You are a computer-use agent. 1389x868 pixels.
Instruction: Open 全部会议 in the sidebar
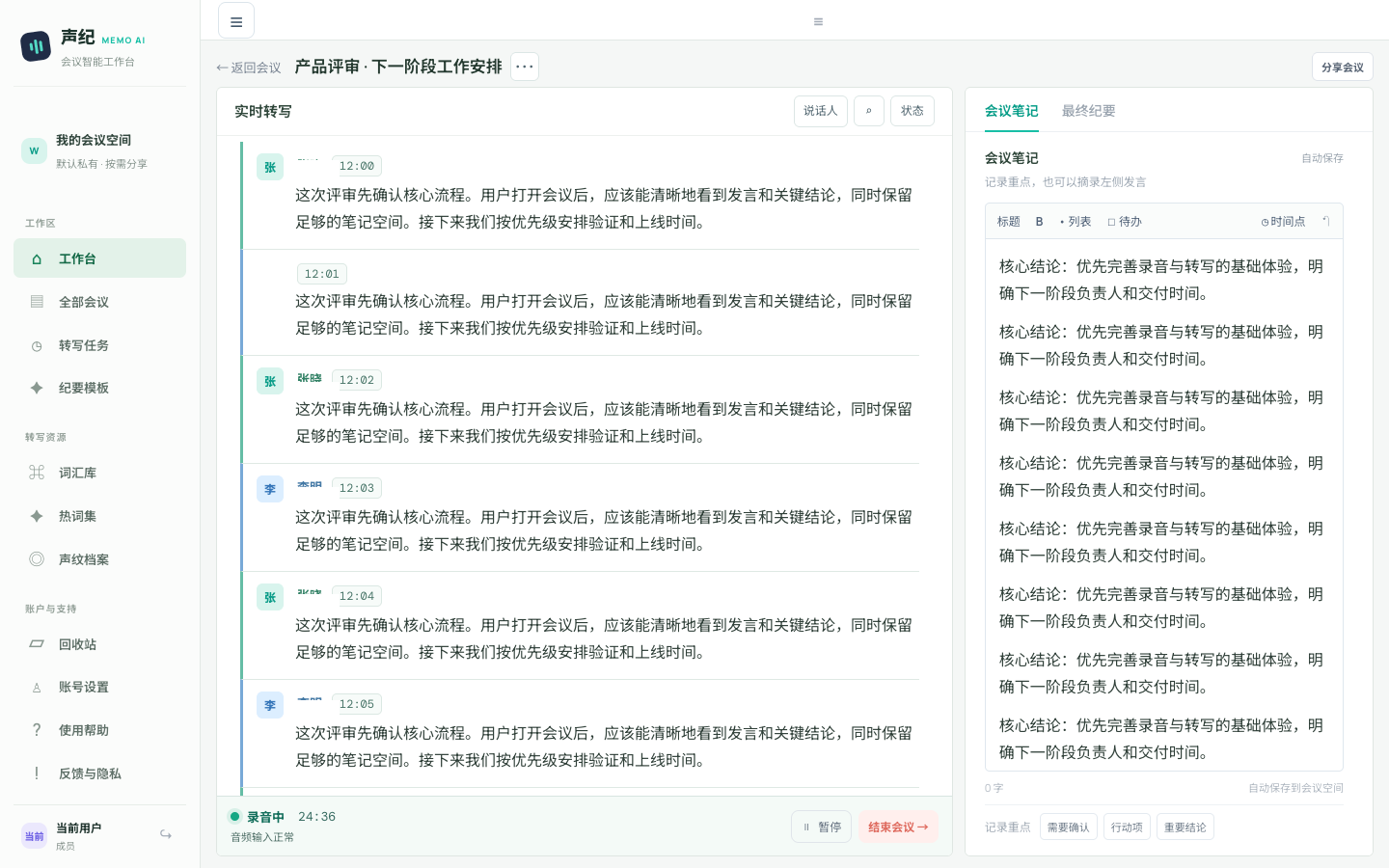(99, 302)
